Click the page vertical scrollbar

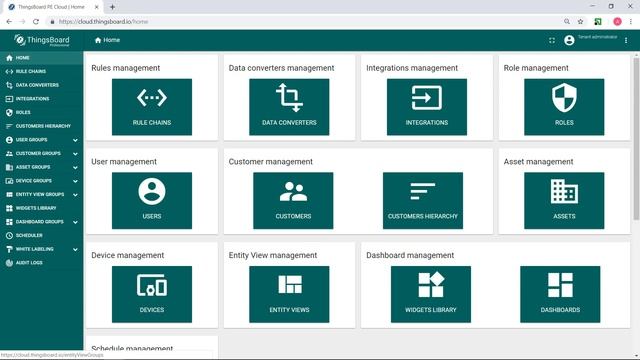click(x=636, y=139)
